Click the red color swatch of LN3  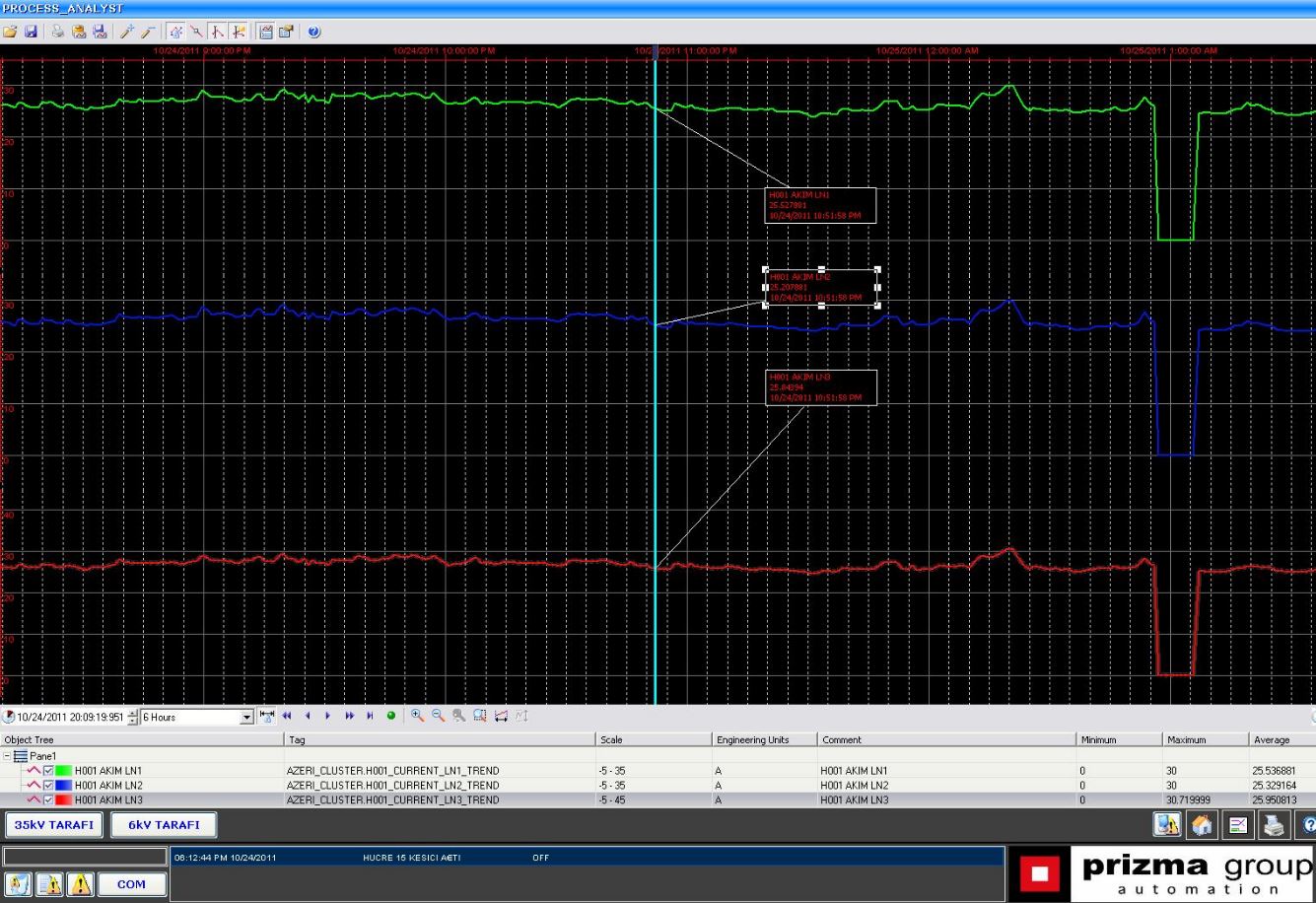tap(63, 800)
